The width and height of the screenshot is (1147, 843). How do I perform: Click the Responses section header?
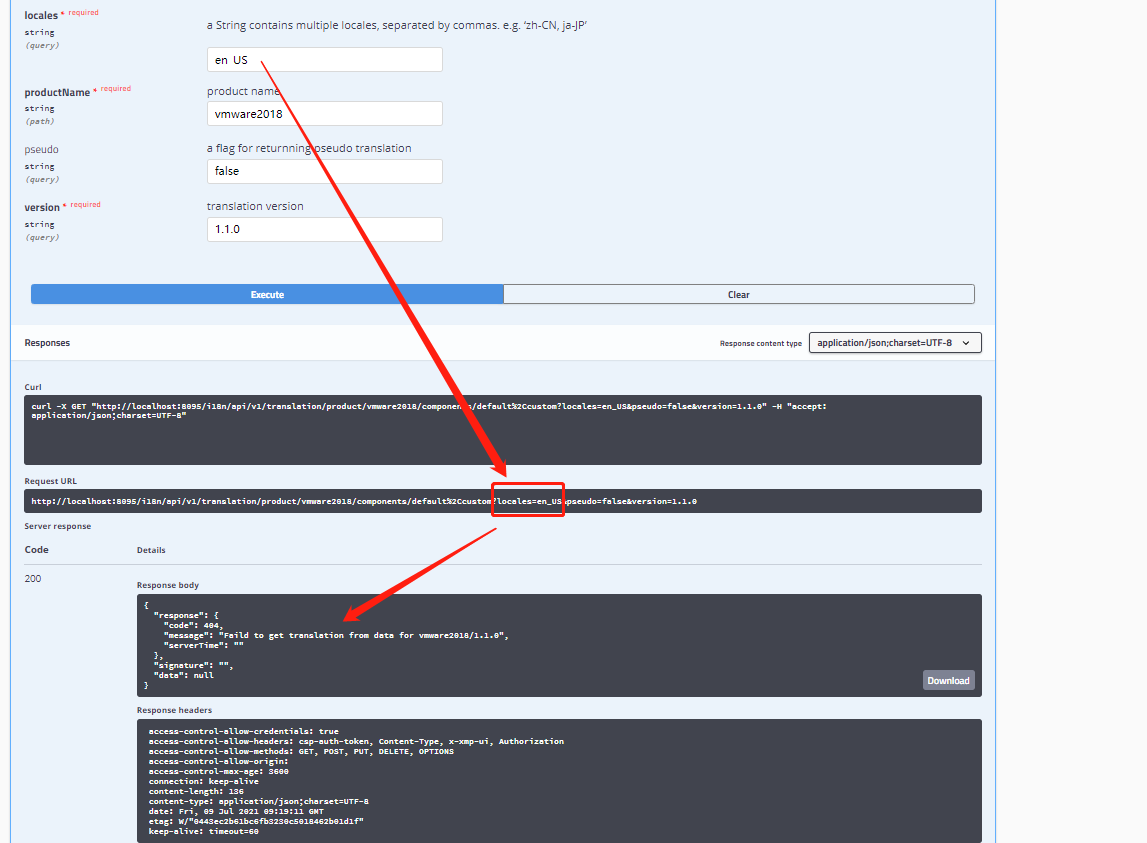tap(47, 342)
